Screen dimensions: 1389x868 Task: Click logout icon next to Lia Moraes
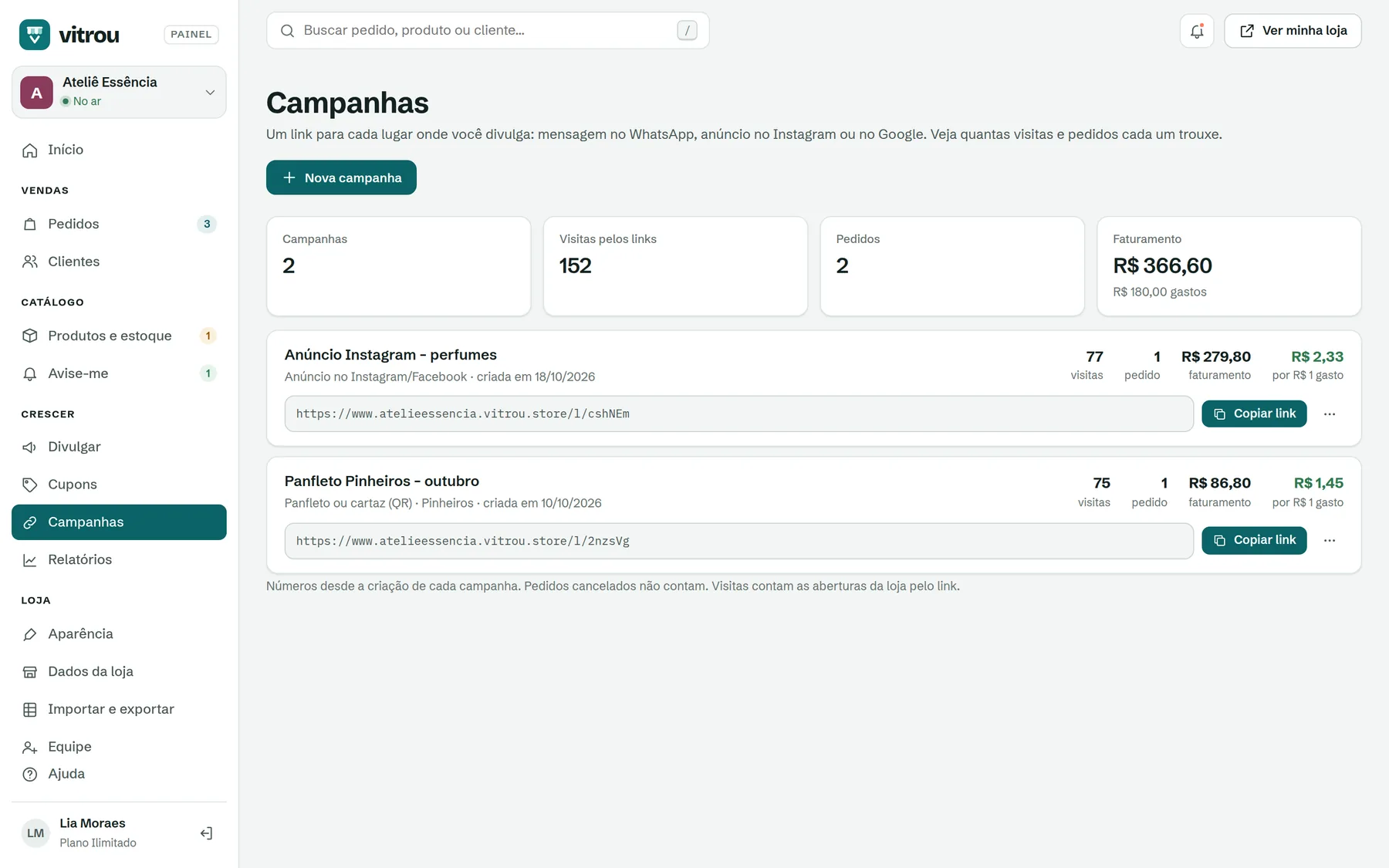(x=206, y=833)
